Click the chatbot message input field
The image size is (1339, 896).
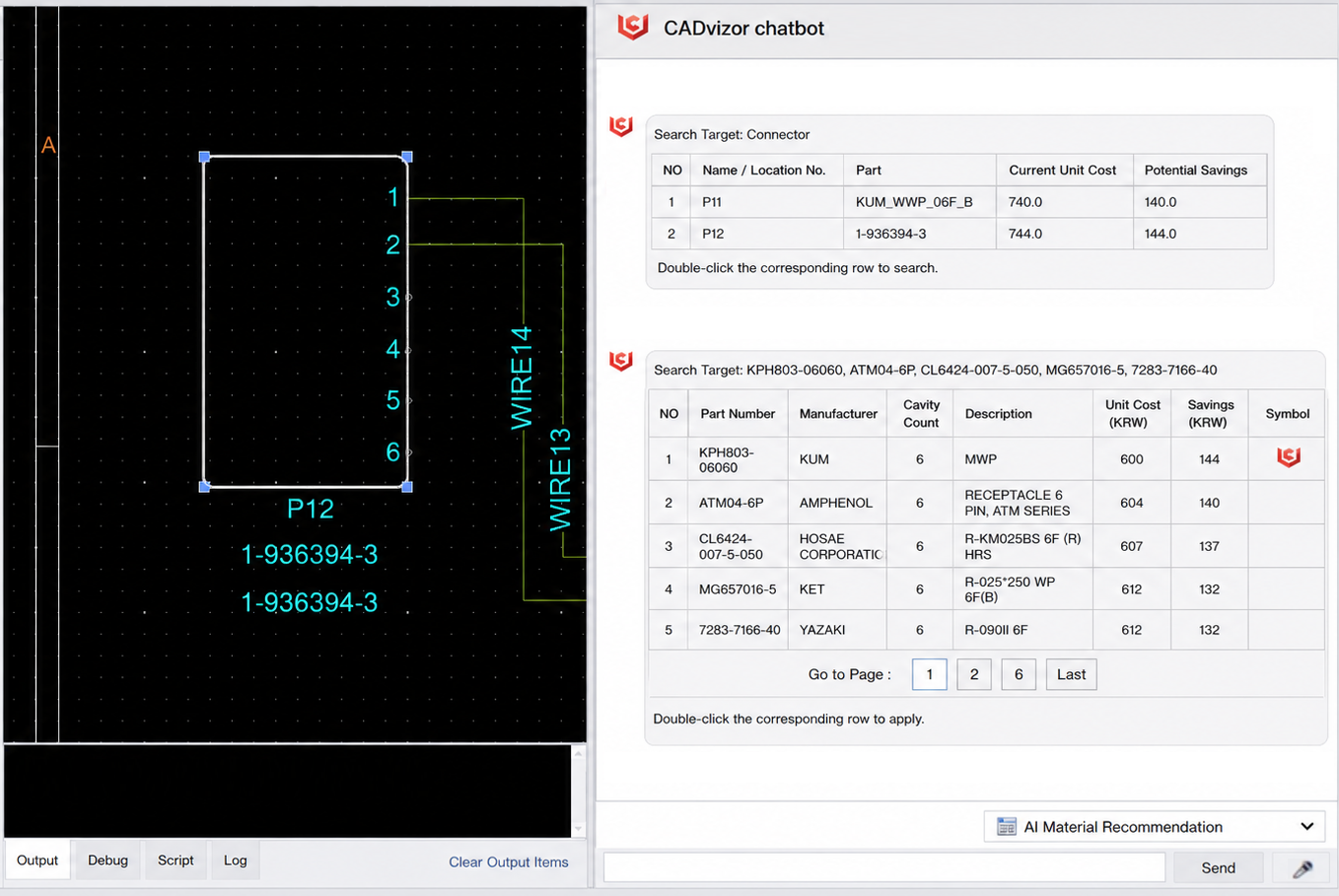pos(883,867)
